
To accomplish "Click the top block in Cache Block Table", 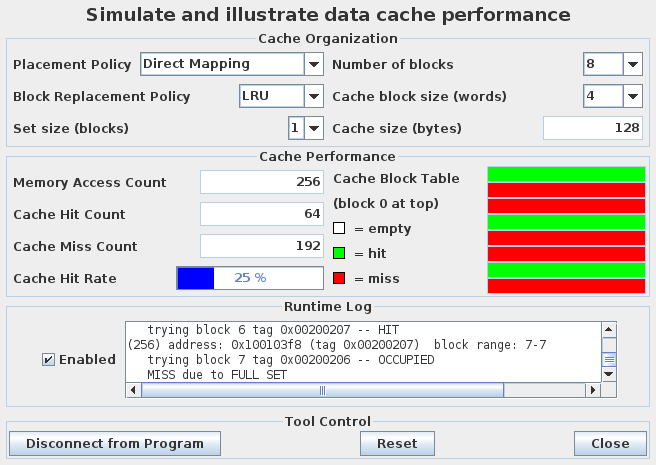I will coord(566,174).
